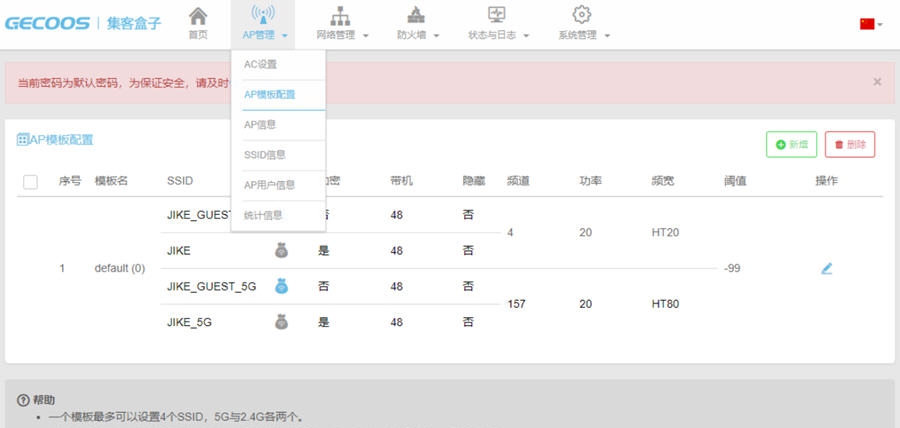Click the 频道 column header
Screen dimensions: 900x428
click(518, 181)
